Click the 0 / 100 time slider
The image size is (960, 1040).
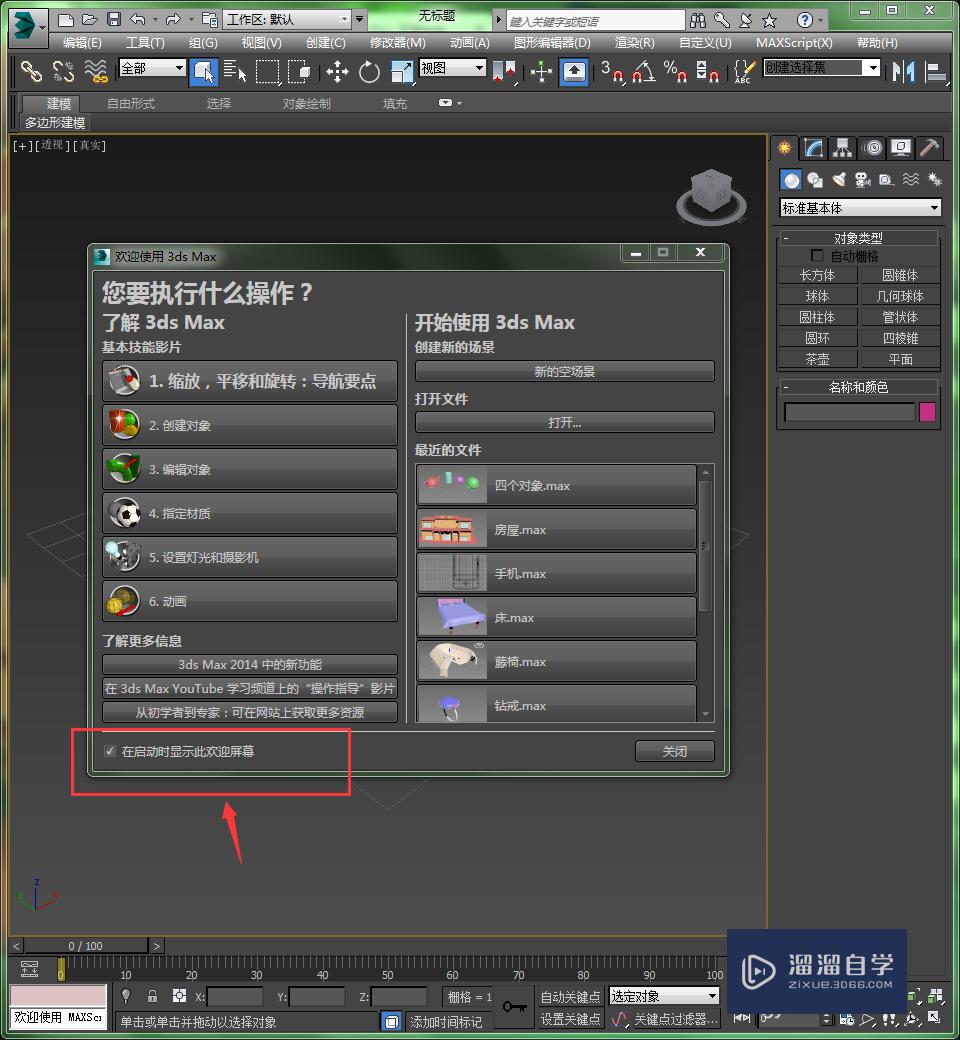tap(86, 946)
